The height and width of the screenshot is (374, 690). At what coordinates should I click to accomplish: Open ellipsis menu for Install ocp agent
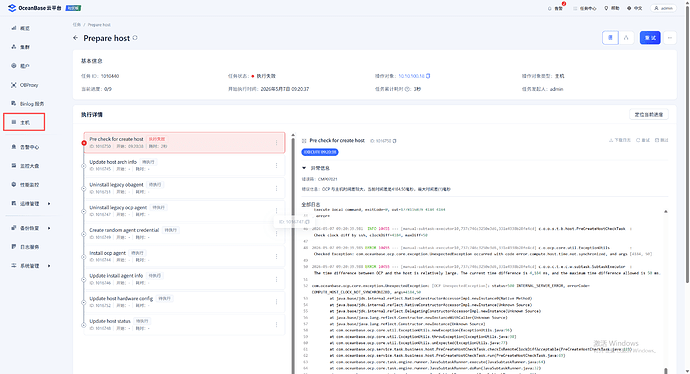click(x=276, y=257)
